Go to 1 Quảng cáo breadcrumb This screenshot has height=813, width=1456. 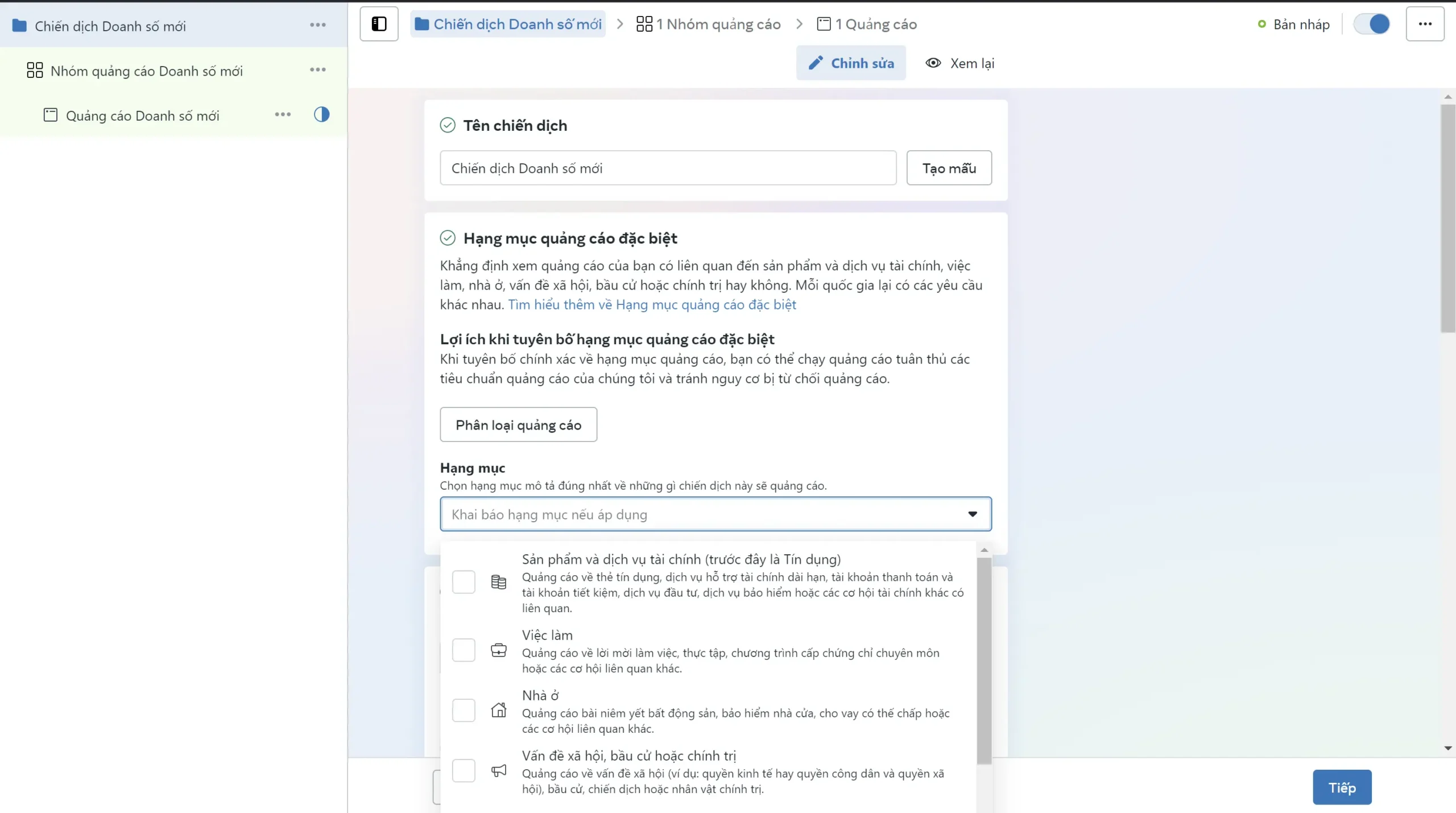click(867, 24)
